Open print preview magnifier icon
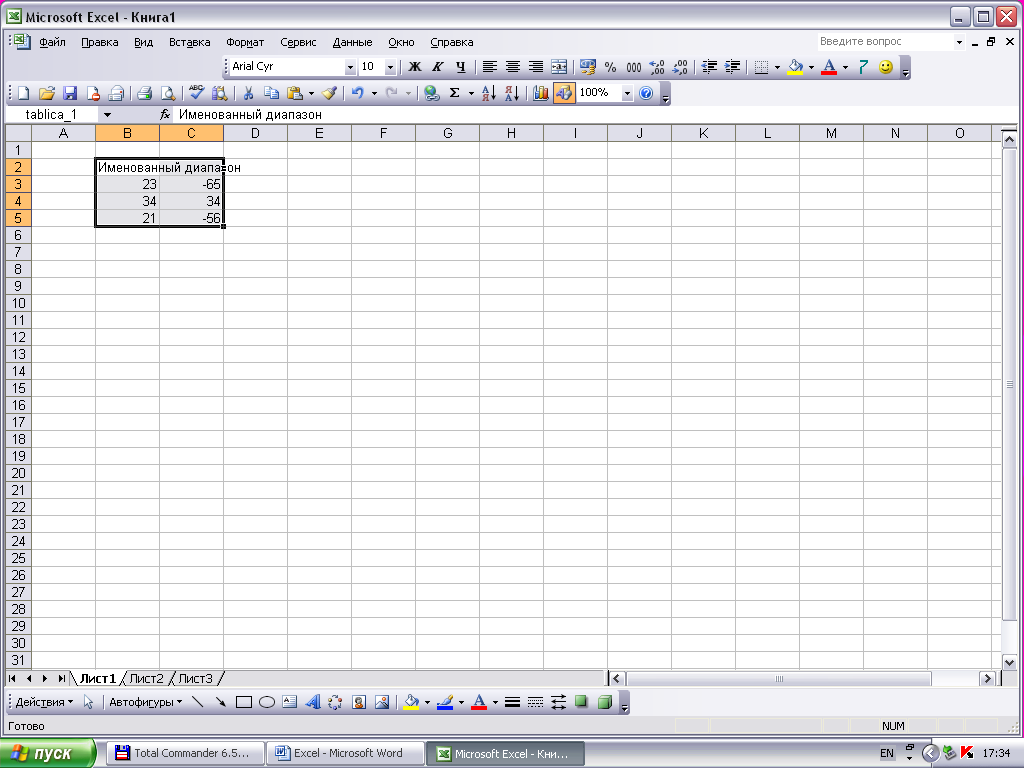The height and width of the screenshot is (768, 1024). click(168, 93)
